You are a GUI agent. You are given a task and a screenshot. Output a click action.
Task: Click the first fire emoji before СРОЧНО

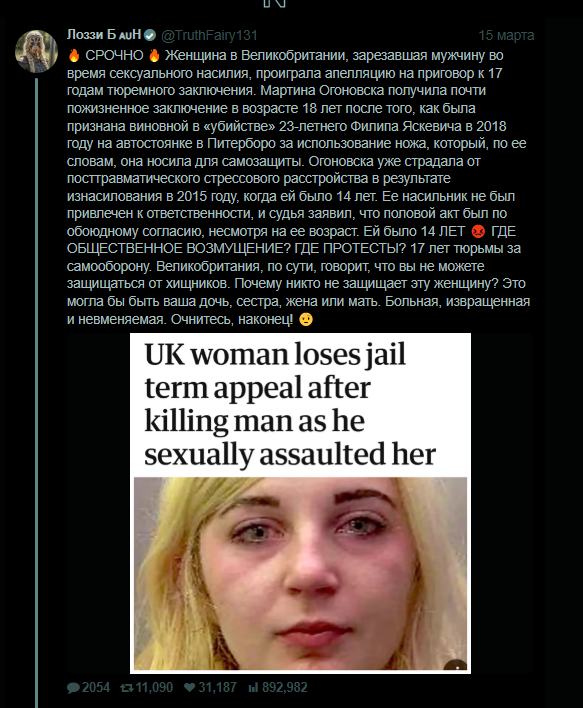click(74, 55)
